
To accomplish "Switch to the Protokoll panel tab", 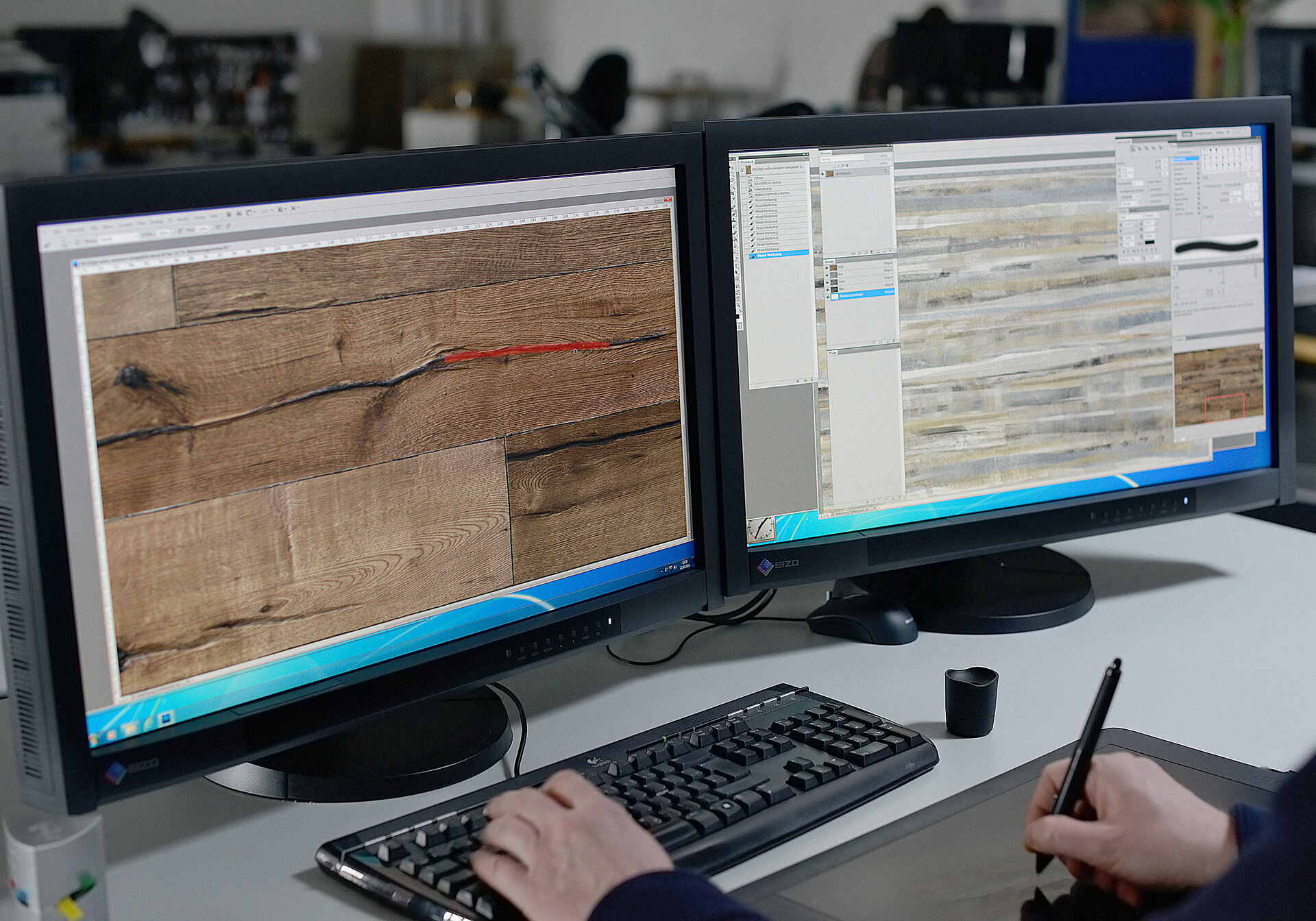I will click(746, 162).
